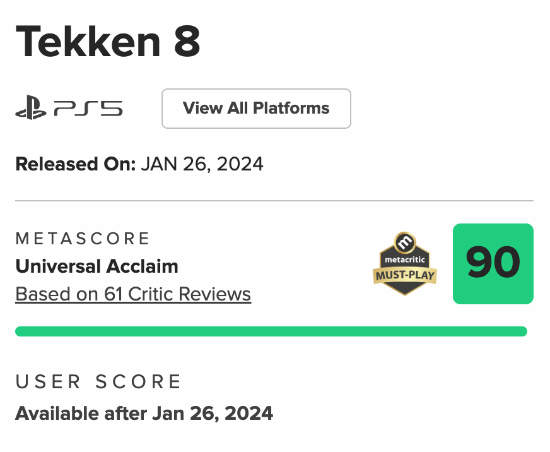
Task: Open Based on 61 Critic Reviews link
Action: [x=133, y=294]
